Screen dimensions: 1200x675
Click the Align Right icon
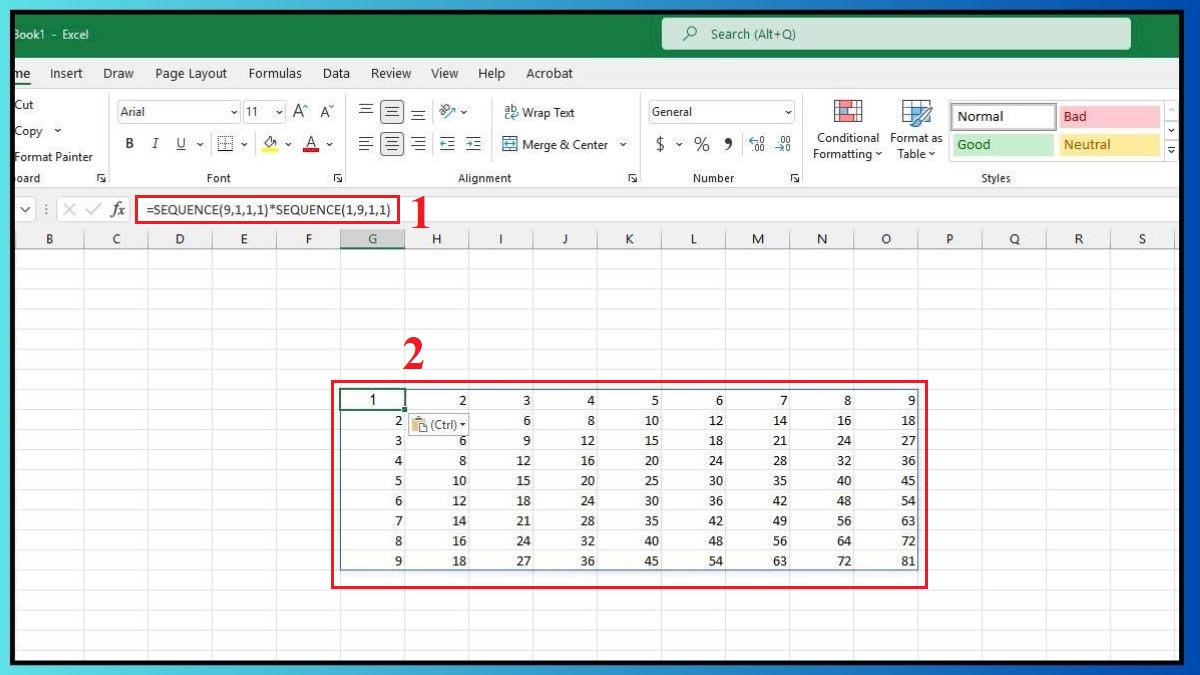click(418, 144)
